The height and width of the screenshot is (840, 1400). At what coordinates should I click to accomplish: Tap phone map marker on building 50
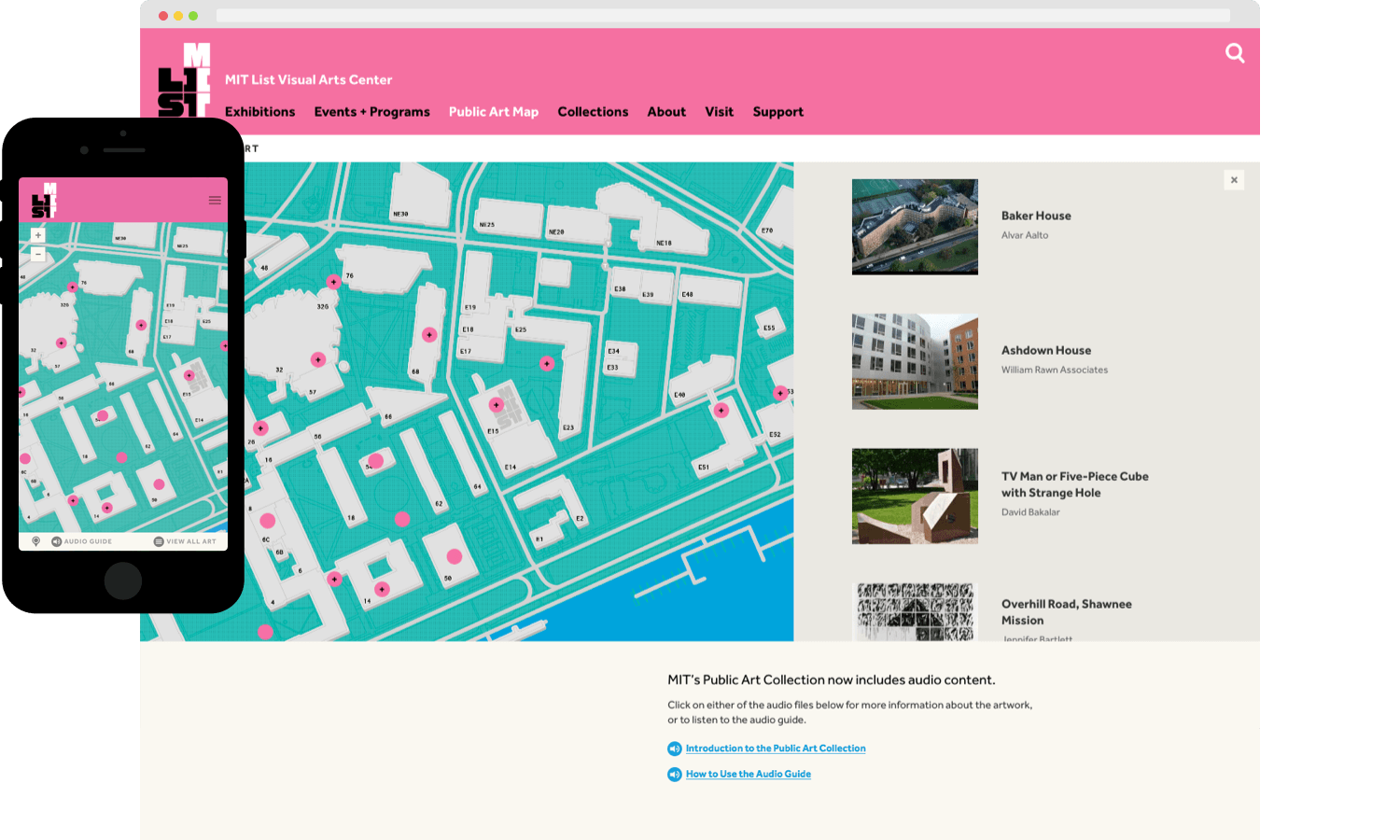coord(159,484)
